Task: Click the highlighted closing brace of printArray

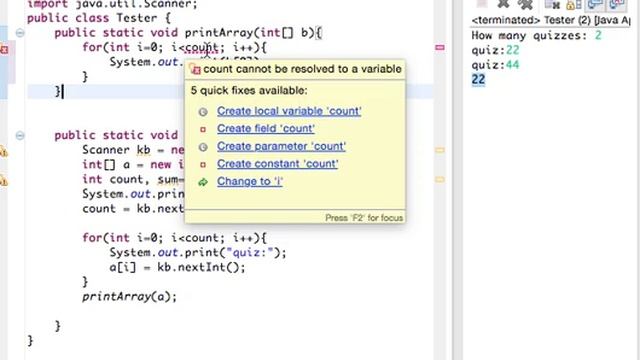Action: point(58,91)
